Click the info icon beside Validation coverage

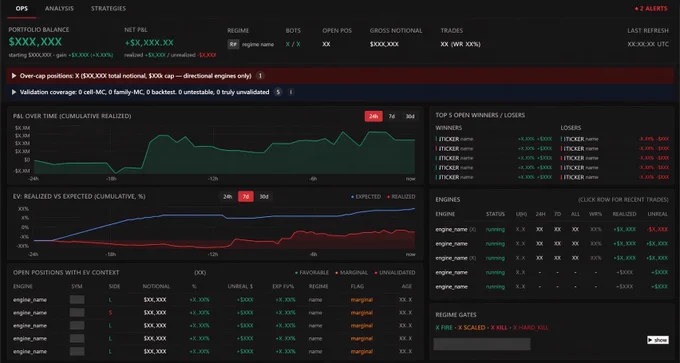click(x=291, y=92)
